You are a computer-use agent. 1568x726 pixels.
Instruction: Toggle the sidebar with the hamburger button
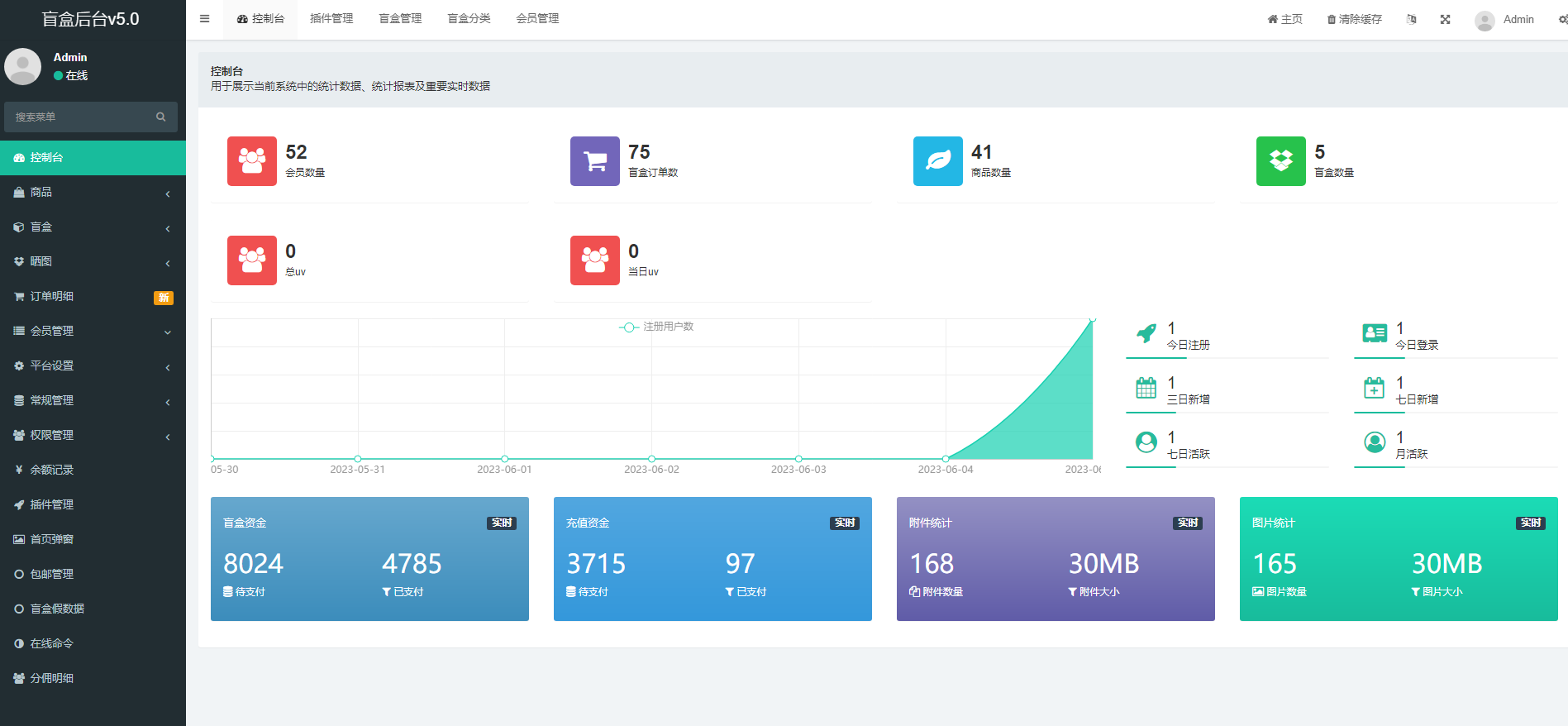(x=204, y=19)
